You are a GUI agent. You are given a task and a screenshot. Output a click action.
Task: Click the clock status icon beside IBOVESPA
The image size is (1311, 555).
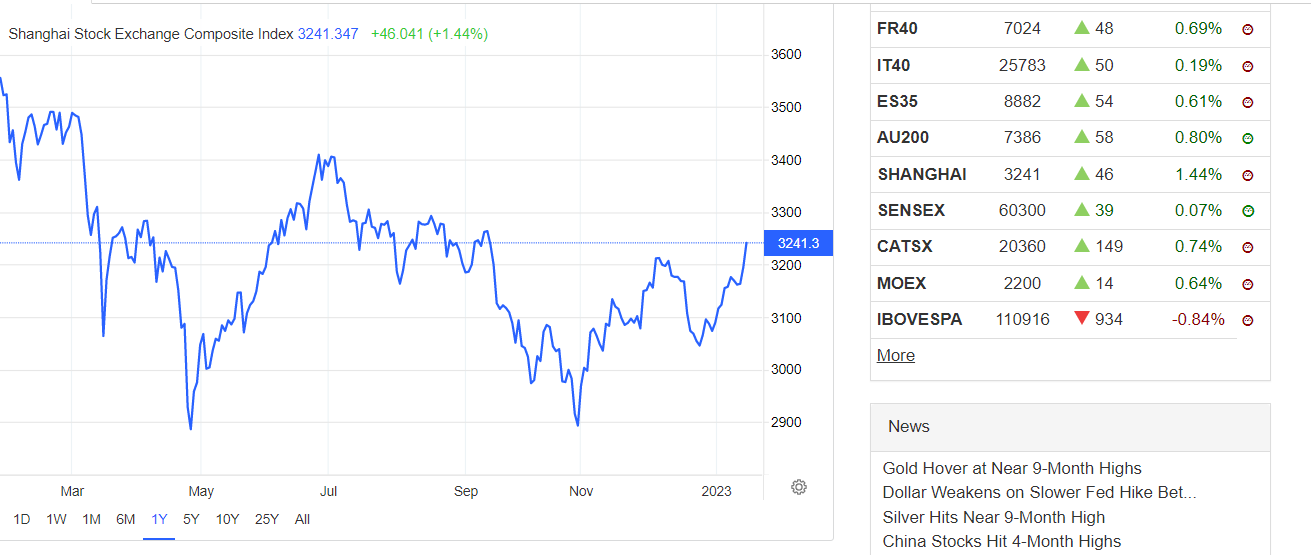tap(1248, 321)
